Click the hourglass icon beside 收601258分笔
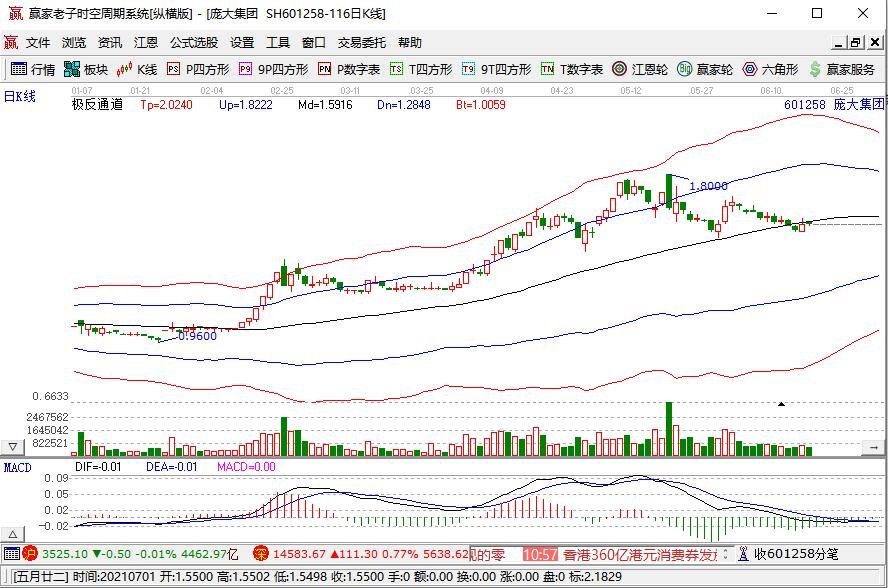 [744, 553]
